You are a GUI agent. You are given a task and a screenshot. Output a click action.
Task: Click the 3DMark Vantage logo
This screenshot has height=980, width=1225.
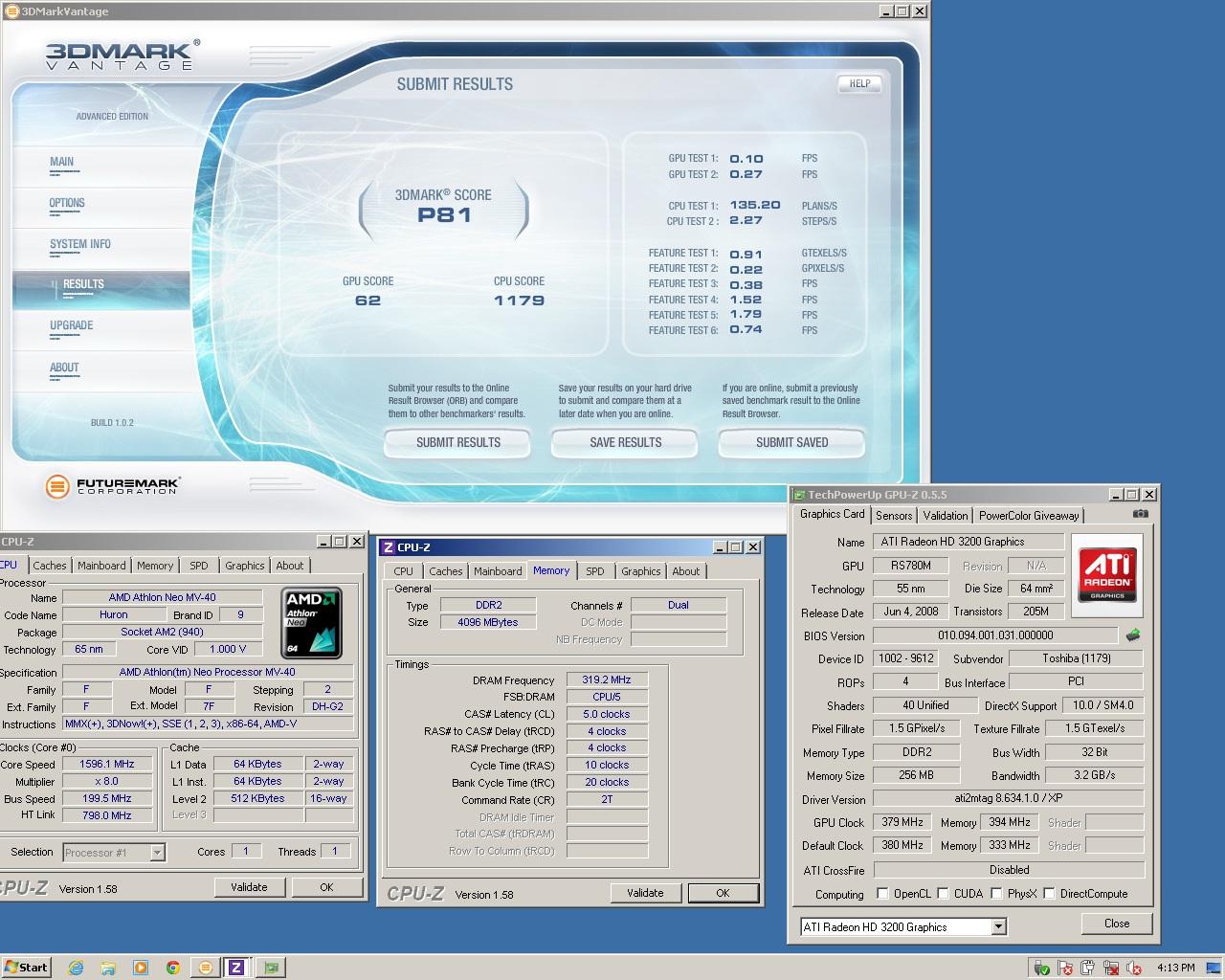pos(122,55)
